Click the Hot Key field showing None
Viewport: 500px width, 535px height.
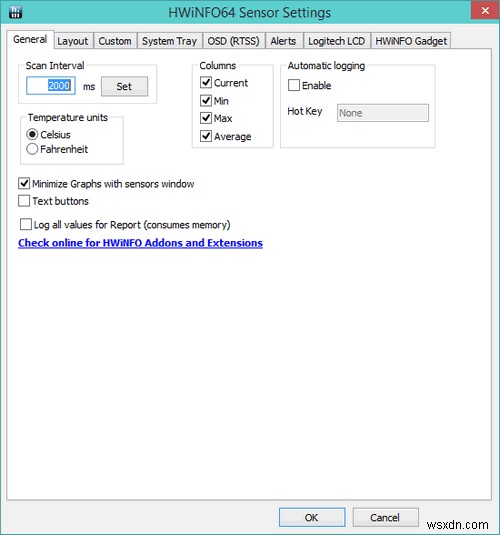383,113
